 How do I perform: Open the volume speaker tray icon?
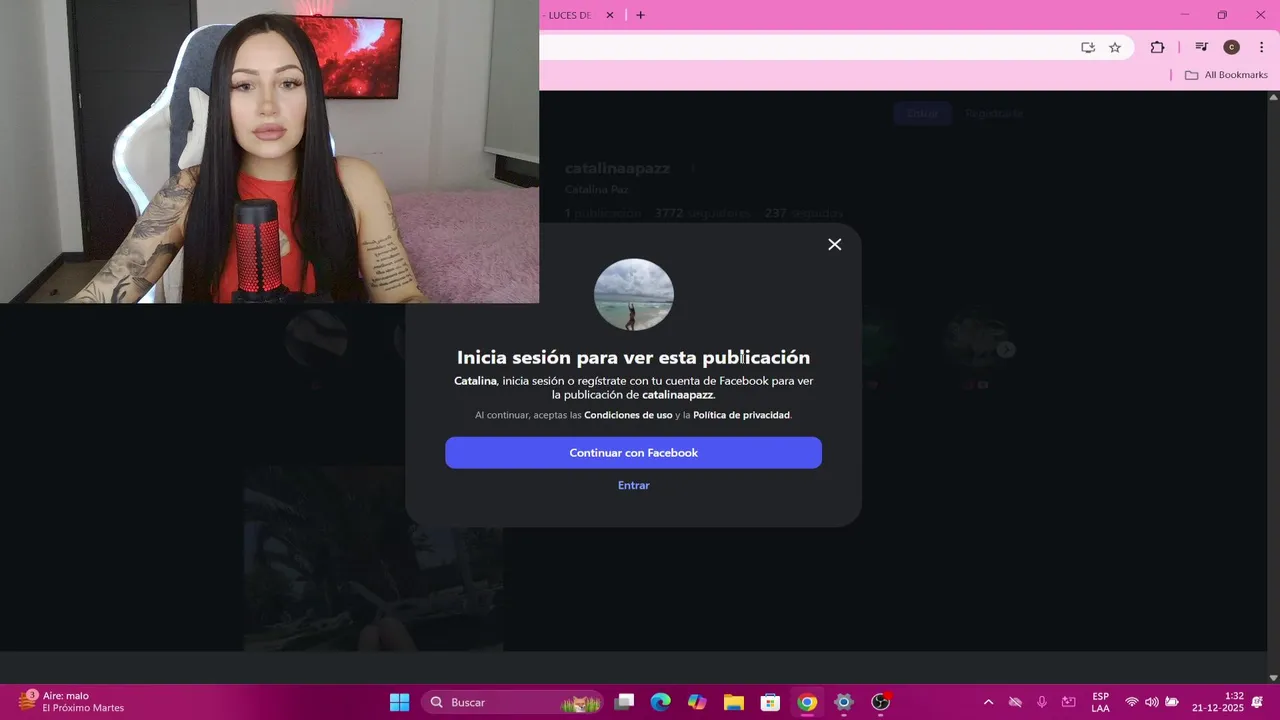[1152, 702]
